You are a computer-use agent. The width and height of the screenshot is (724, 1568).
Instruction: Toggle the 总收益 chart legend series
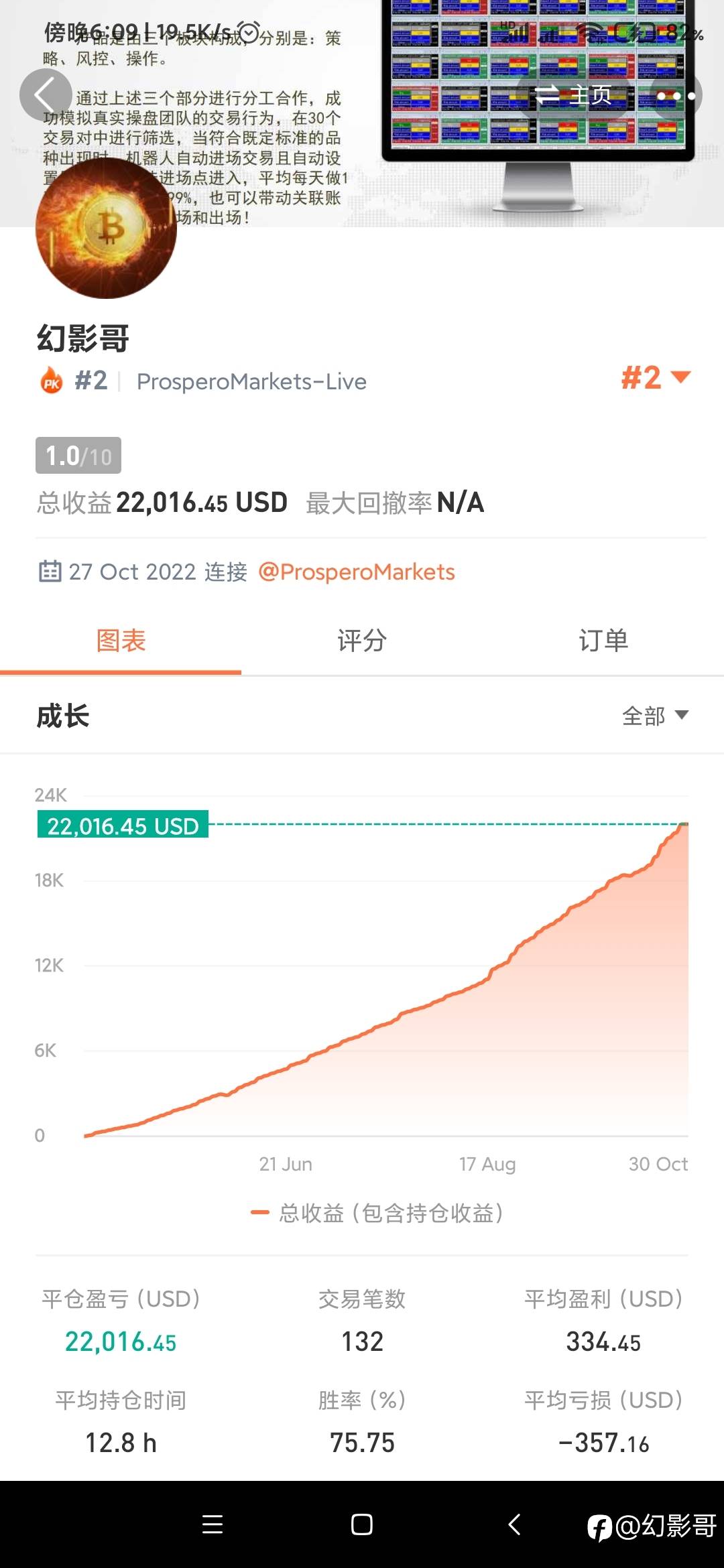pyautogui.click(x=377, y=1213)
